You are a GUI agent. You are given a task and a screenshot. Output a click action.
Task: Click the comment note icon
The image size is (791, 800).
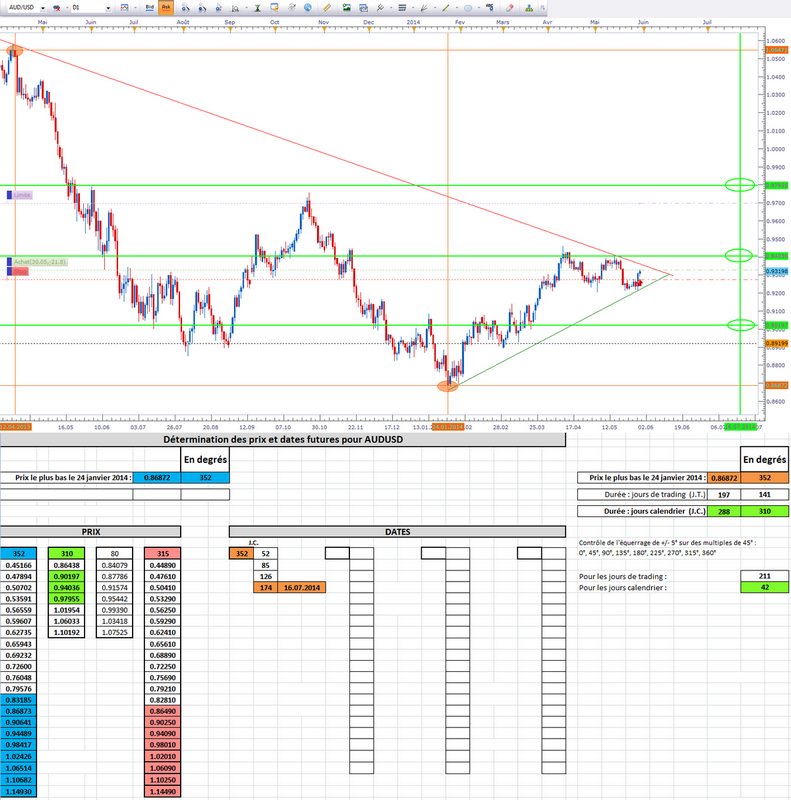click(x=274, y=8)
